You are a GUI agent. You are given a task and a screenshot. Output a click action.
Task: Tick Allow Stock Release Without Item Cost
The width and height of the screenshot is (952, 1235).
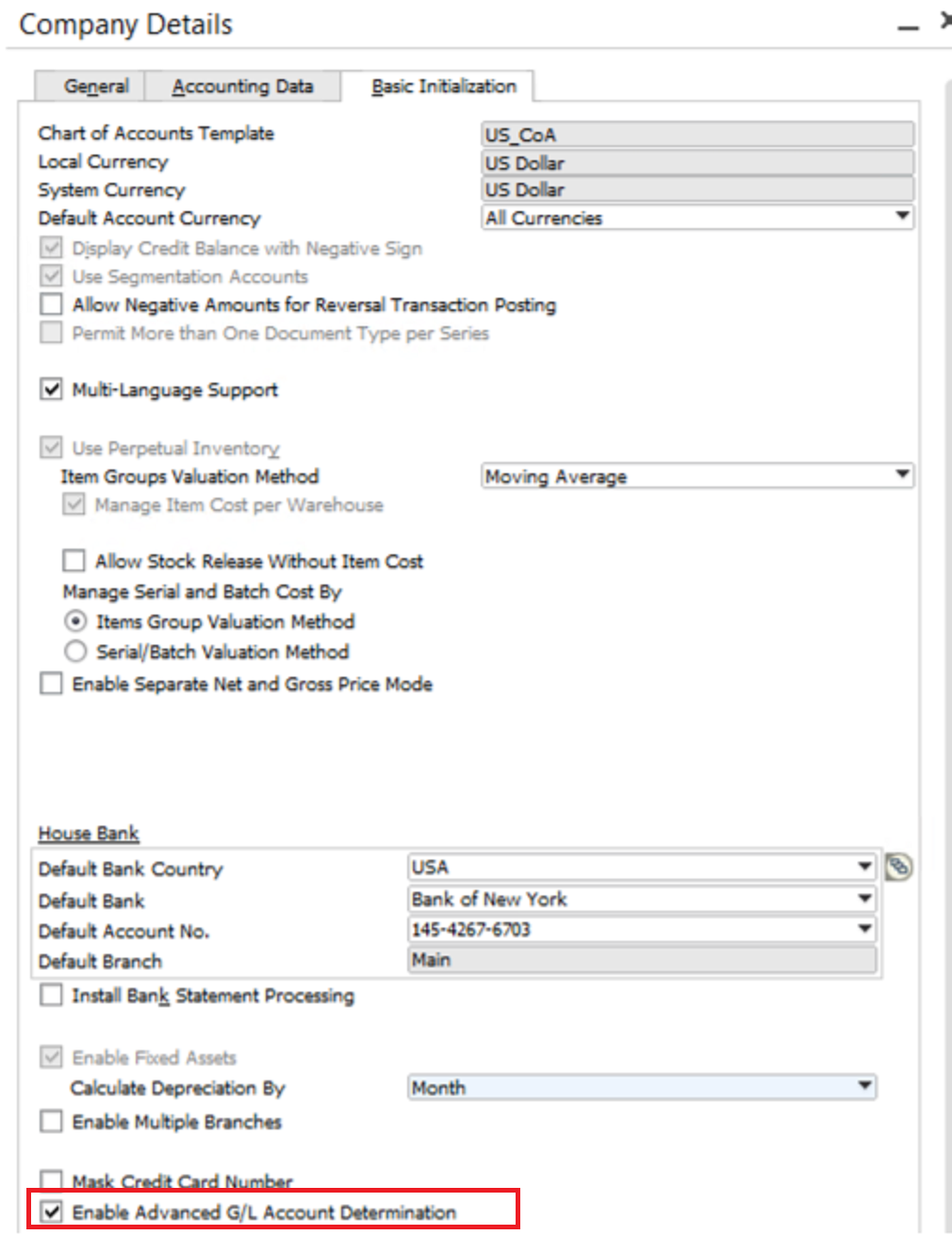pyautogui.click(x=74, y=561)
